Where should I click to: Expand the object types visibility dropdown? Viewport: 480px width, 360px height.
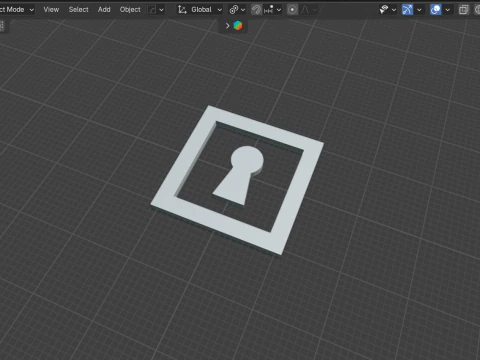click(394, 10)
